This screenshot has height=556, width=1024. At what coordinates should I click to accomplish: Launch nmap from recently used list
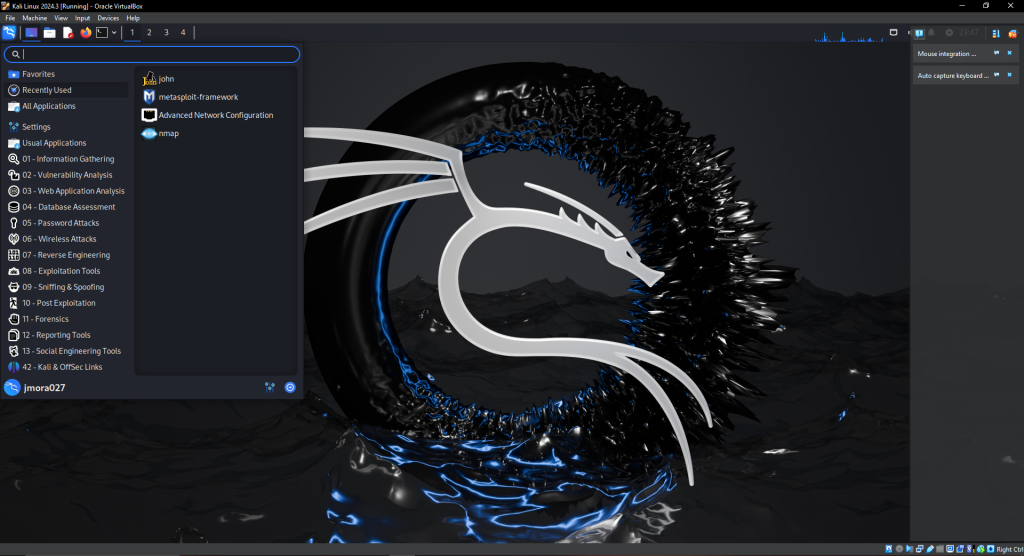pyautogui.click(x=216, y=134)
